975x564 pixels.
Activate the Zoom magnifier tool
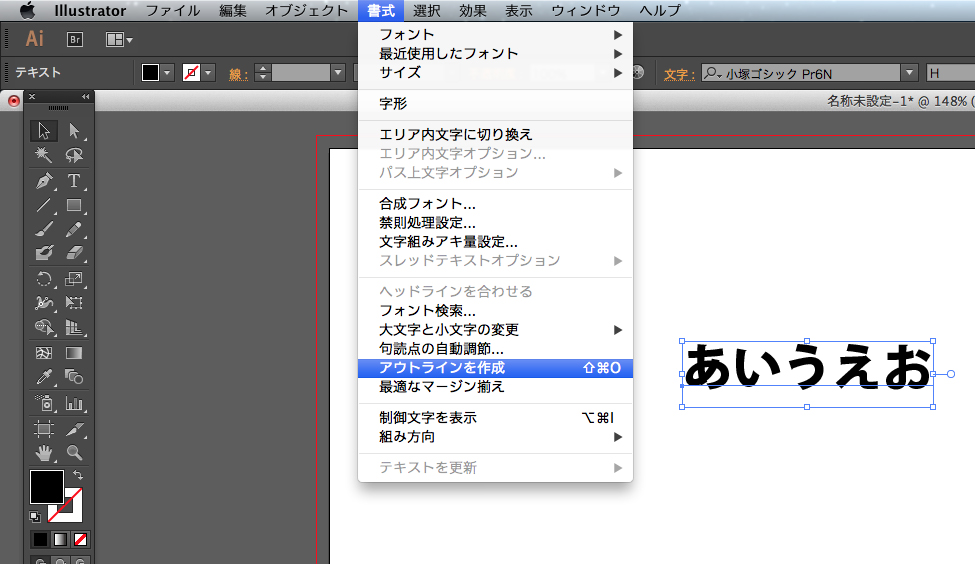[x=74, y=453]
